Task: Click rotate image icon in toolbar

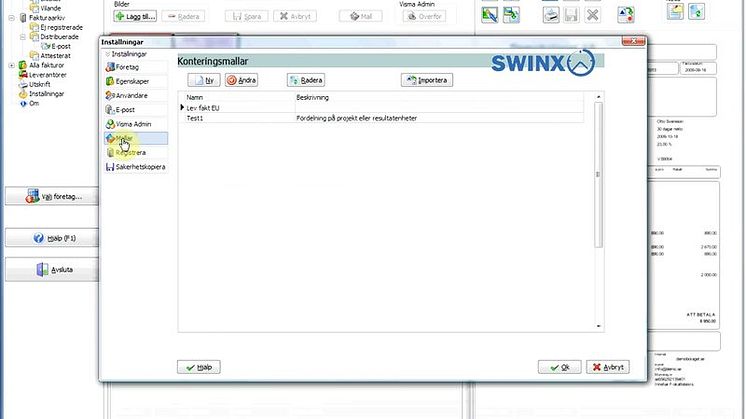Action: (x=626, y=15)
